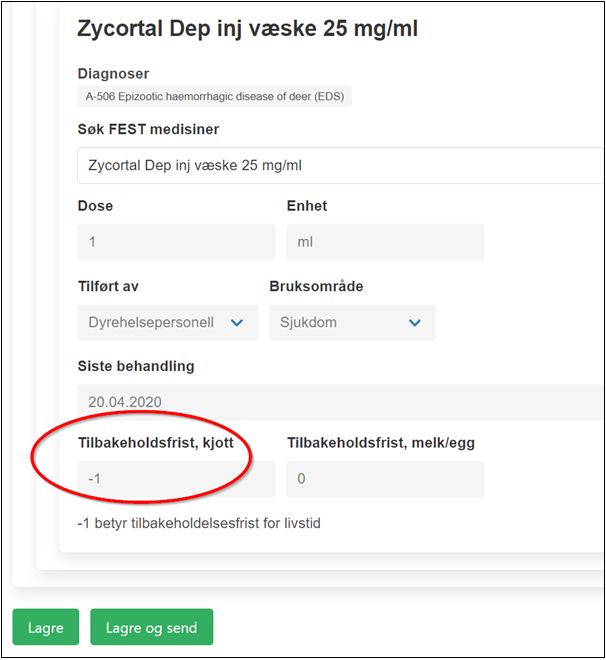Open the Tilført av dropdown
The image size is (606, 660).
167,322
